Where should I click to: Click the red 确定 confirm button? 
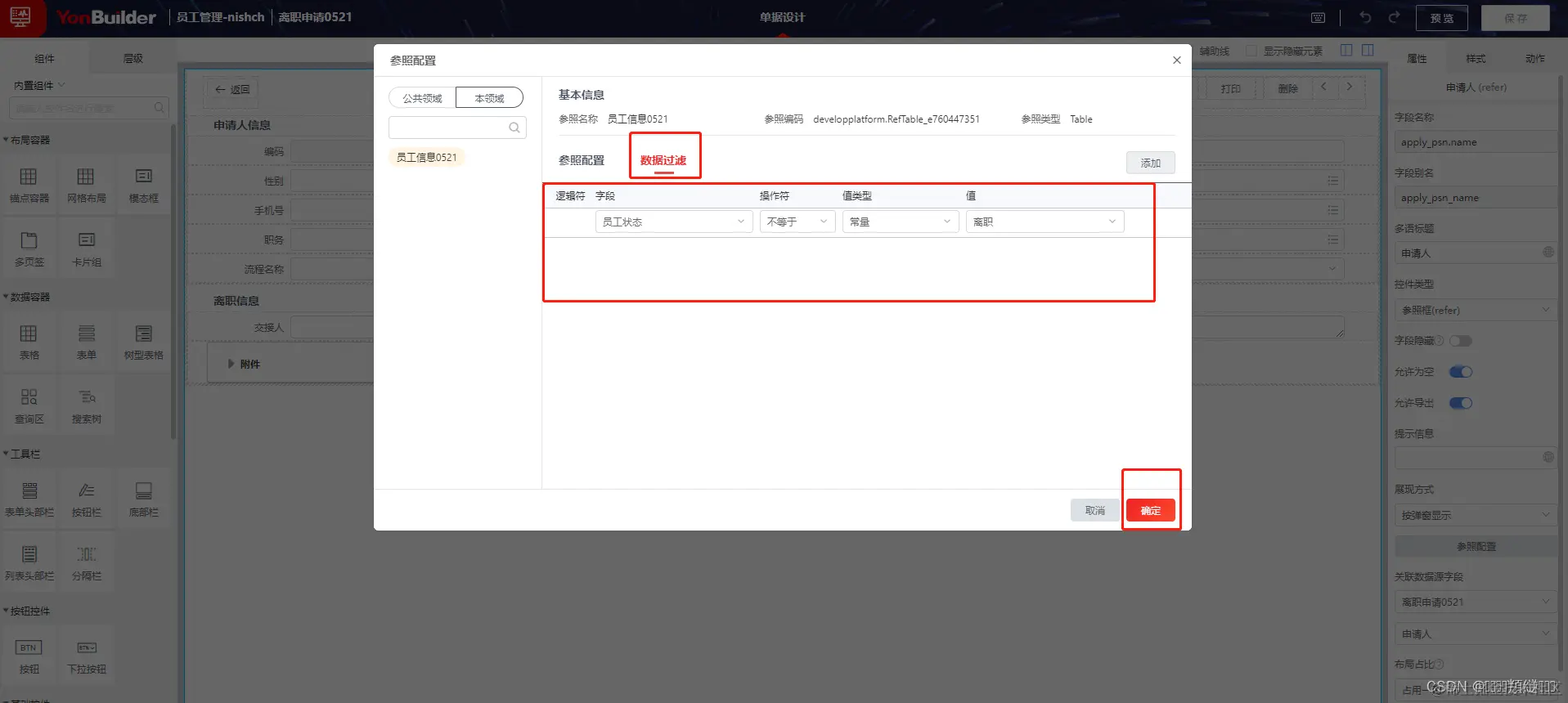(x=1151, y=510)
